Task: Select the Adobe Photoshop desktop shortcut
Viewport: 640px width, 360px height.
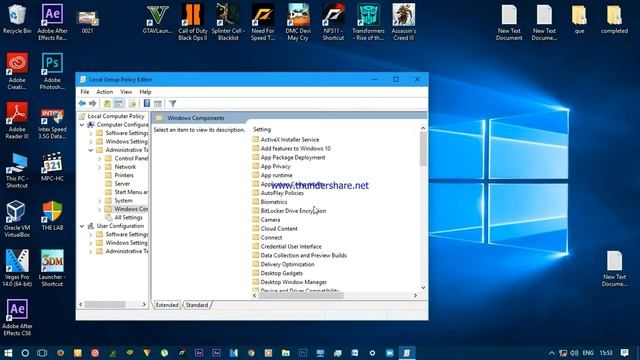Action: tap(52, 71)
